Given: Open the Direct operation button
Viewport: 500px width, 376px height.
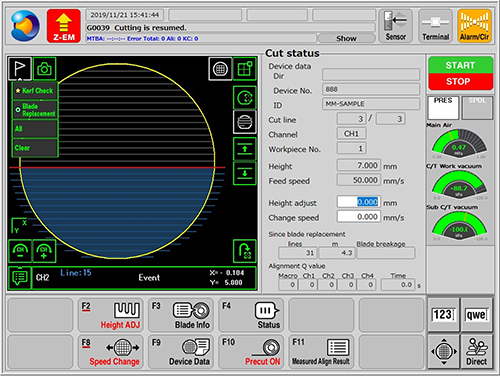Looking at the screenshot, I should [477, 351].
